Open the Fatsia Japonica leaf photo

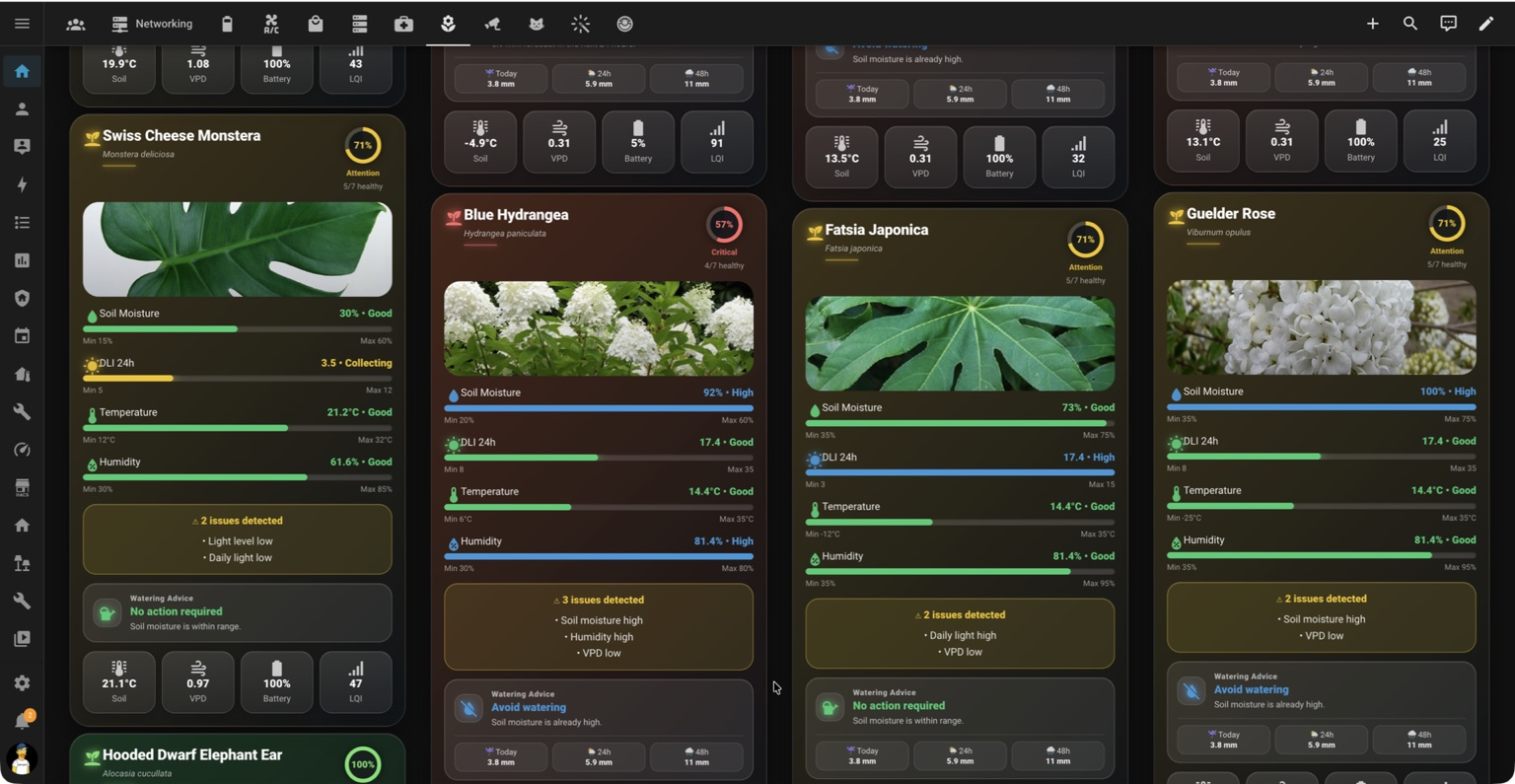(x=960, y=343)
